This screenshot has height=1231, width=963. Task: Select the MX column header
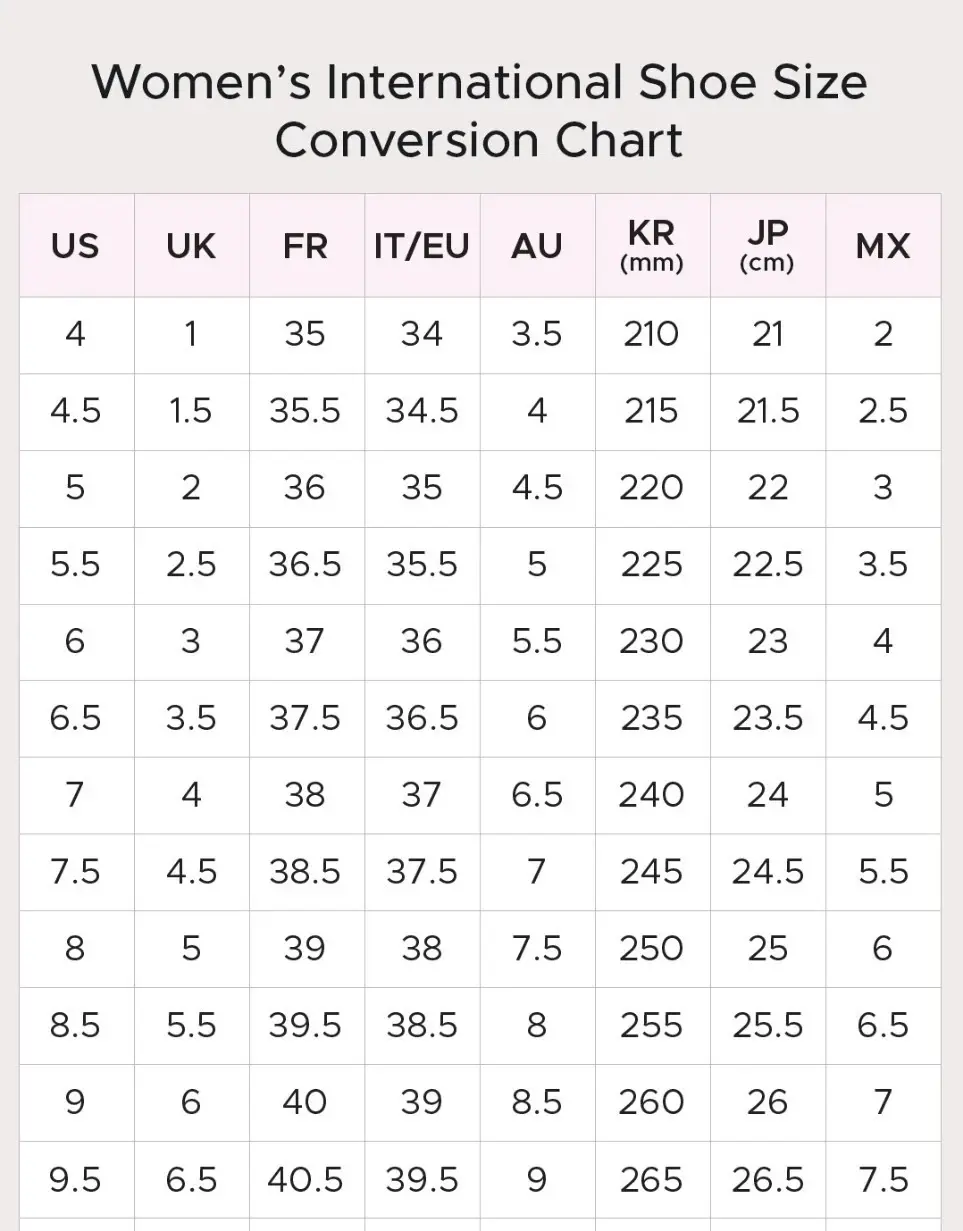(x=883, y=245)
